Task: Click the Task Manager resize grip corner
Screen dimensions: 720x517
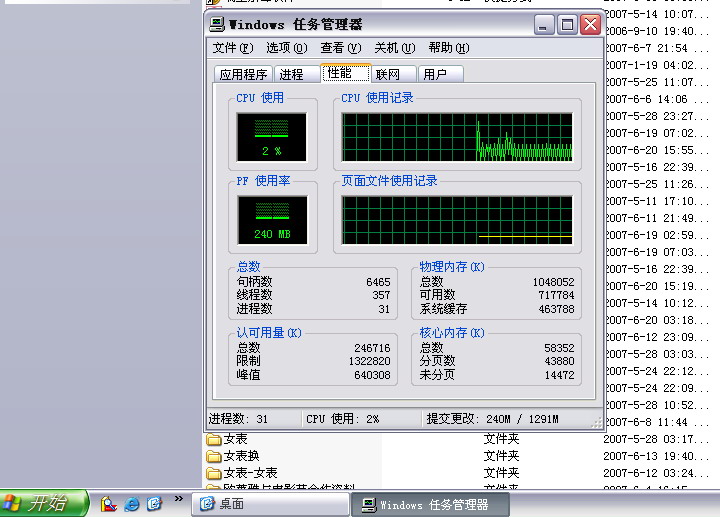Action: [596, 422]
